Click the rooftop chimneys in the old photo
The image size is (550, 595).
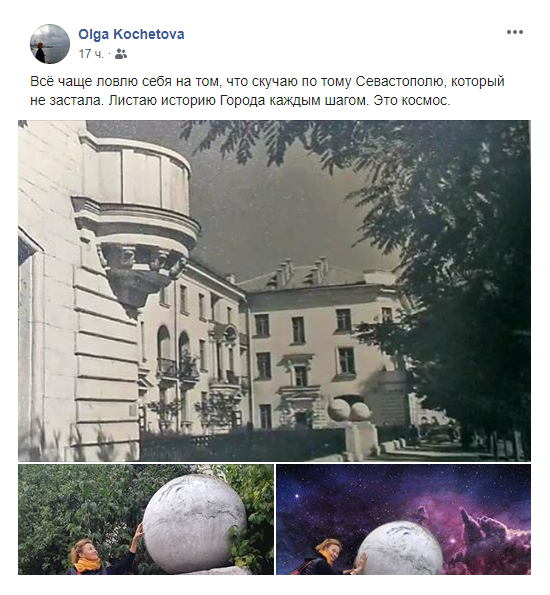coord(300,271)
